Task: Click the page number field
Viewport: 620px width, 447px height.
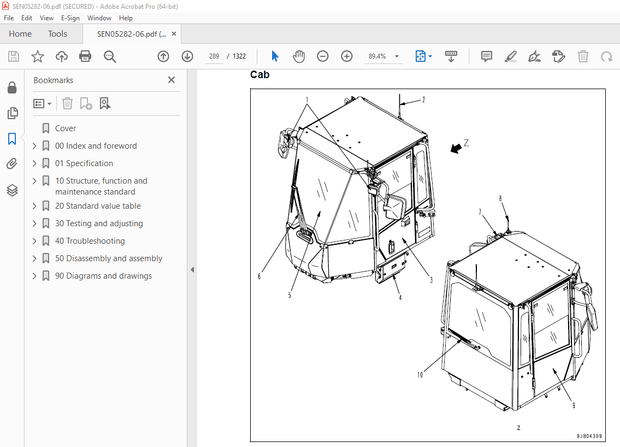Action: click(214, 57)
